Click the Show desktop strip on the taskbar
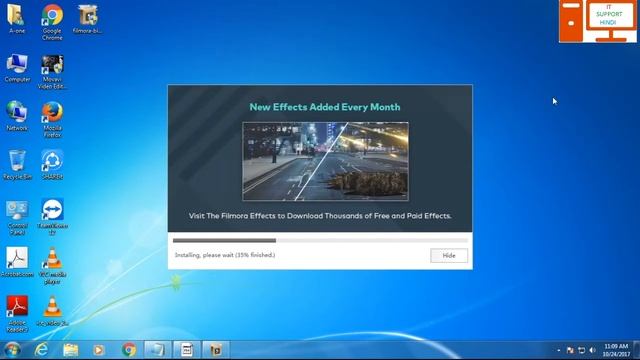640x360 pixels. coord(636,350)
